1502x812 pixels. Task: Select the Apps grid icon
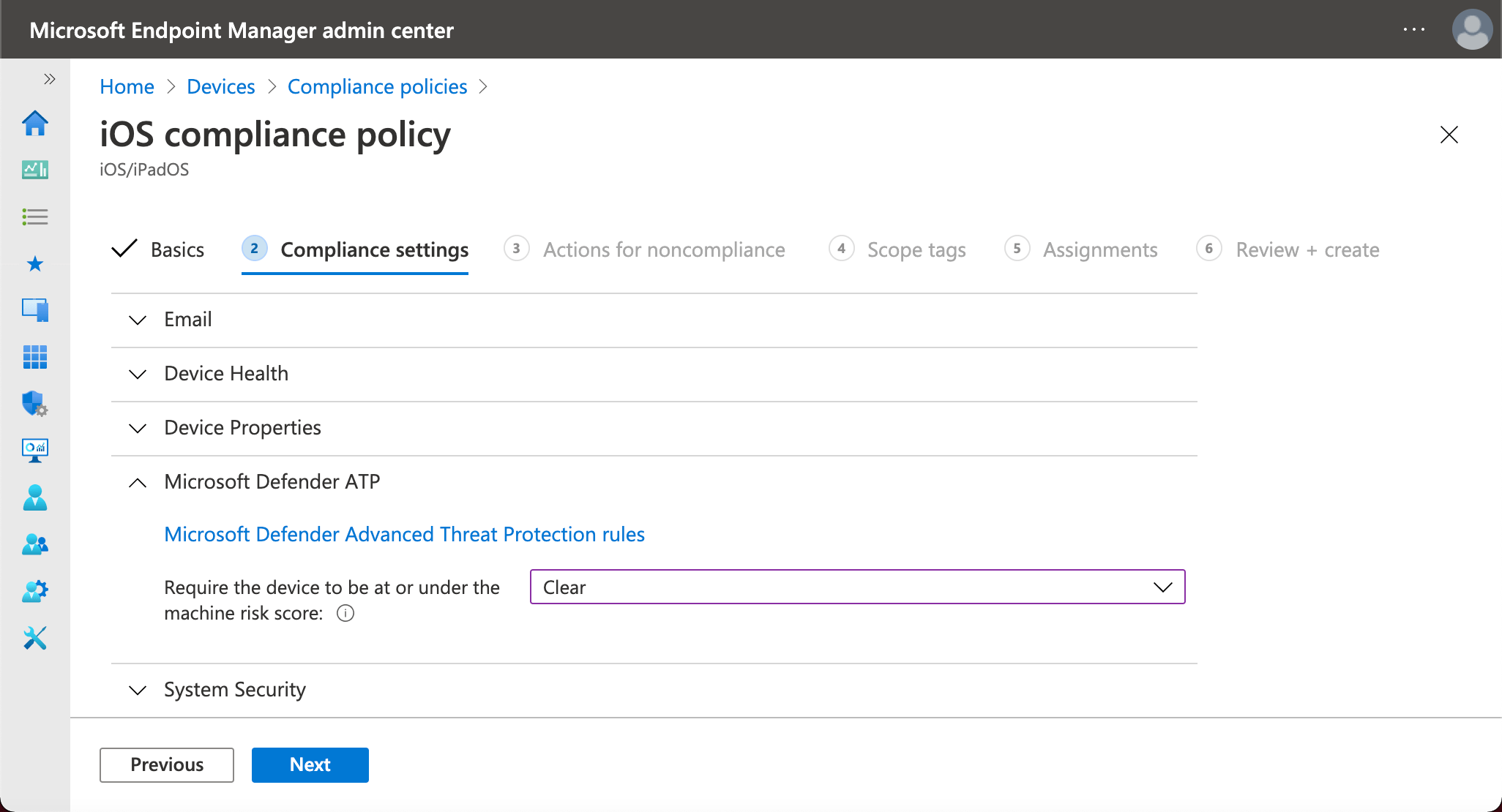click(35, 357)
